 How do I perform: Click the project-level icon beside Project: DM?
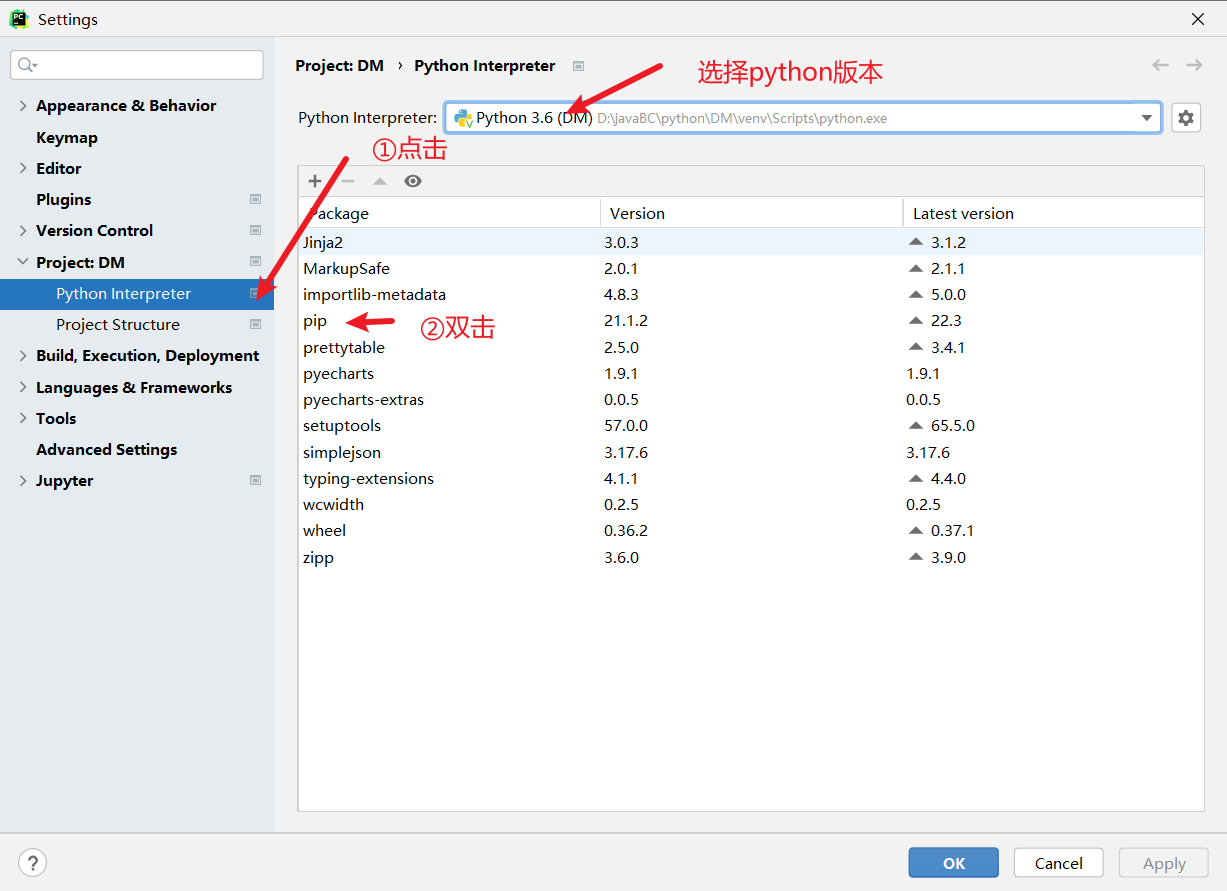pyautogui.click(x=255, y=262)
